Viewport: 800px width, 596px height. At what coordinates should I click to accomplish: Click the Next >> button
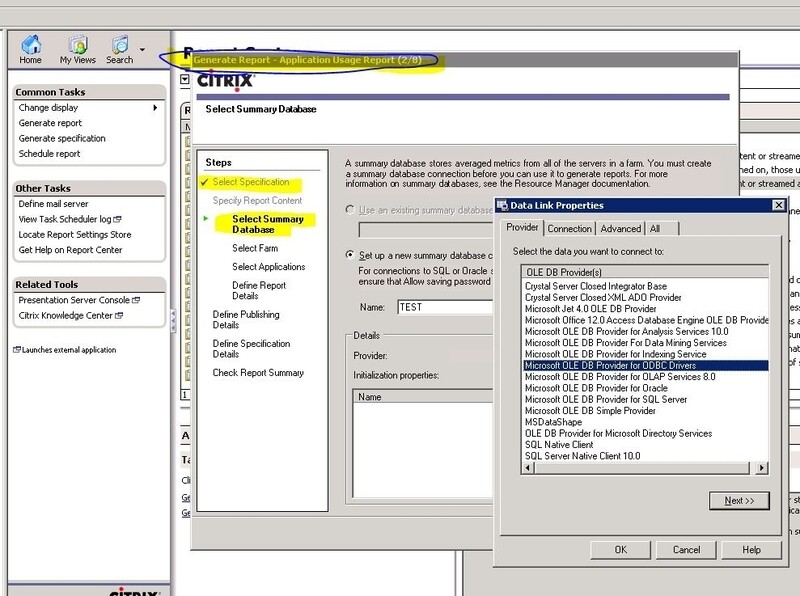pos(738,501)
